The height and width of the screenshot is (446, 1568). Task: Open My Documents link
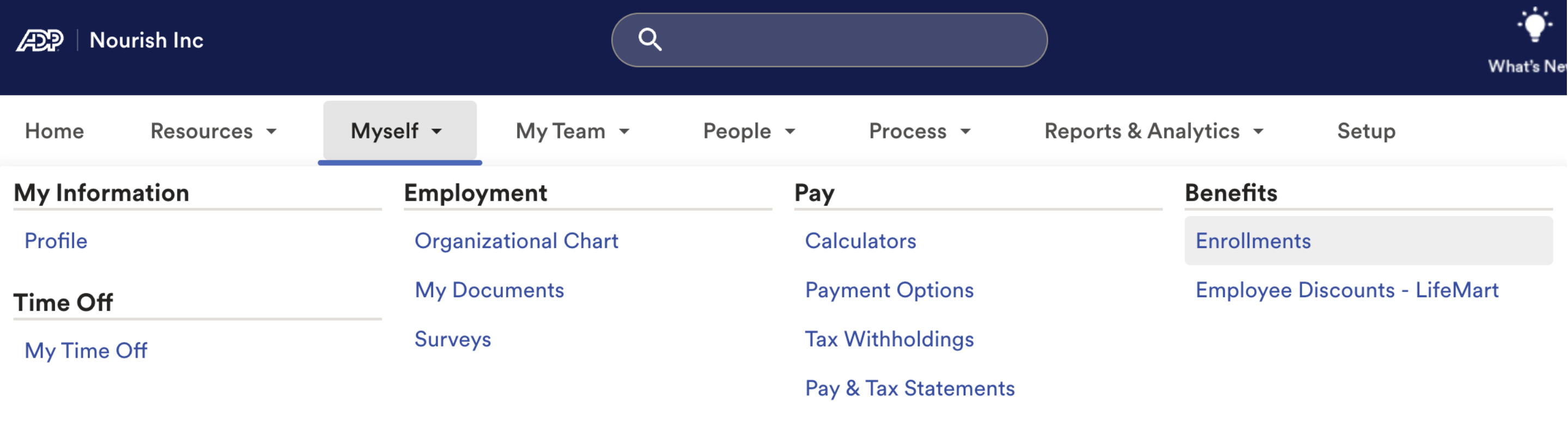489,290
